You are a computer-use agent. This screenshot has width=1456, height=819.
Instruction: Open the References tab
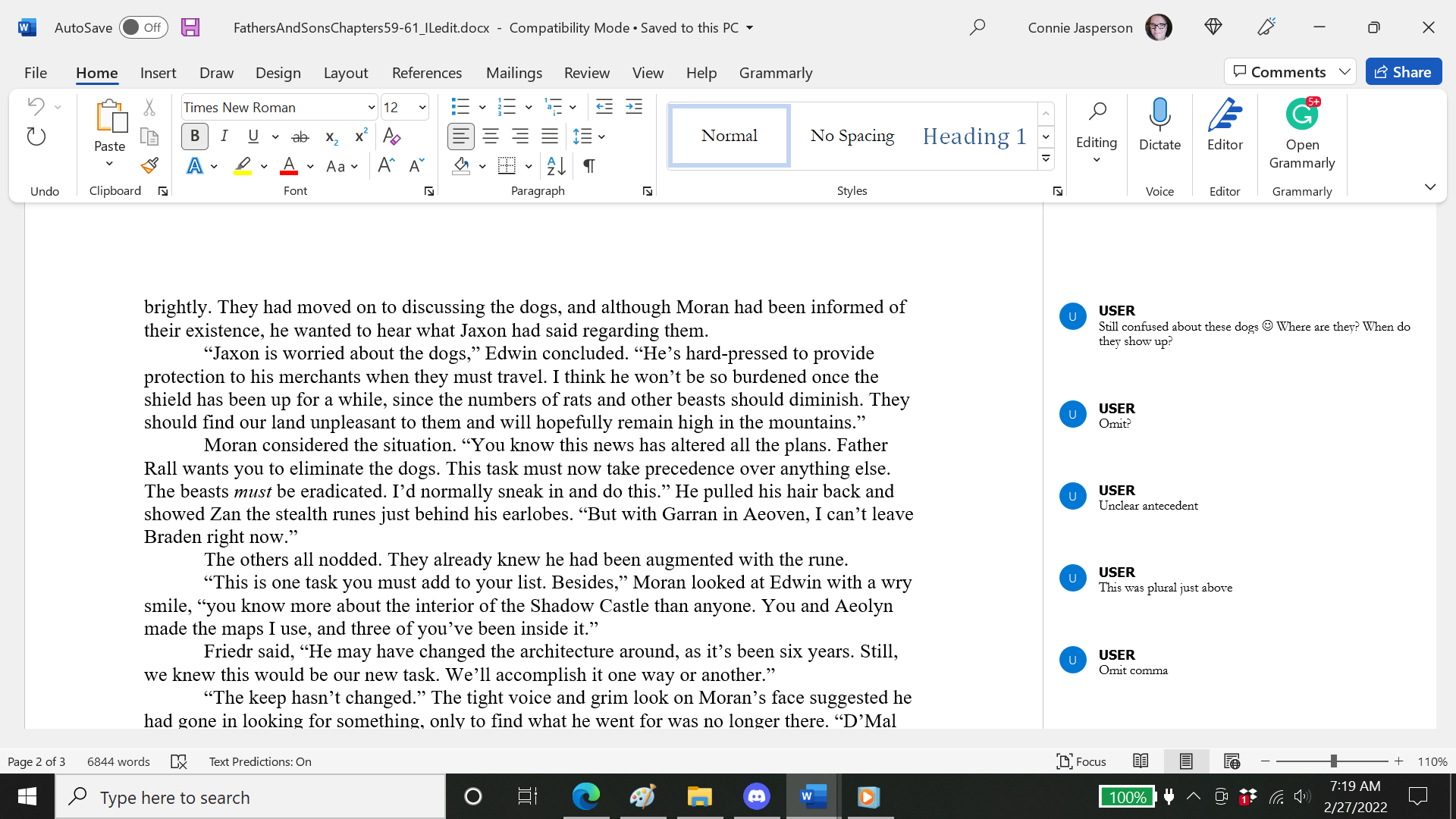coord(427,73)
